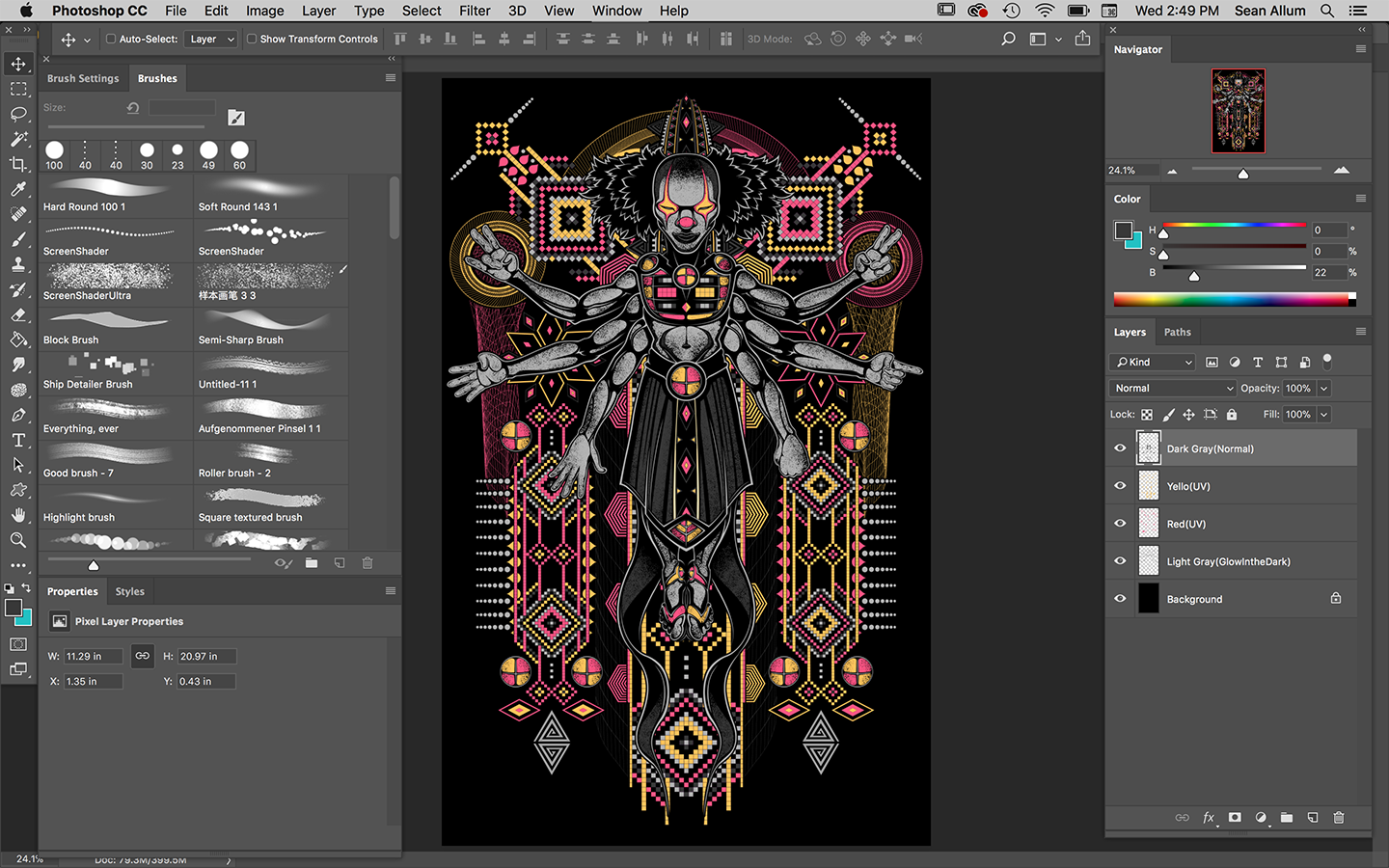Click the Navigator thumbnail preview

pyautogui.click(x=1238, y=111)
